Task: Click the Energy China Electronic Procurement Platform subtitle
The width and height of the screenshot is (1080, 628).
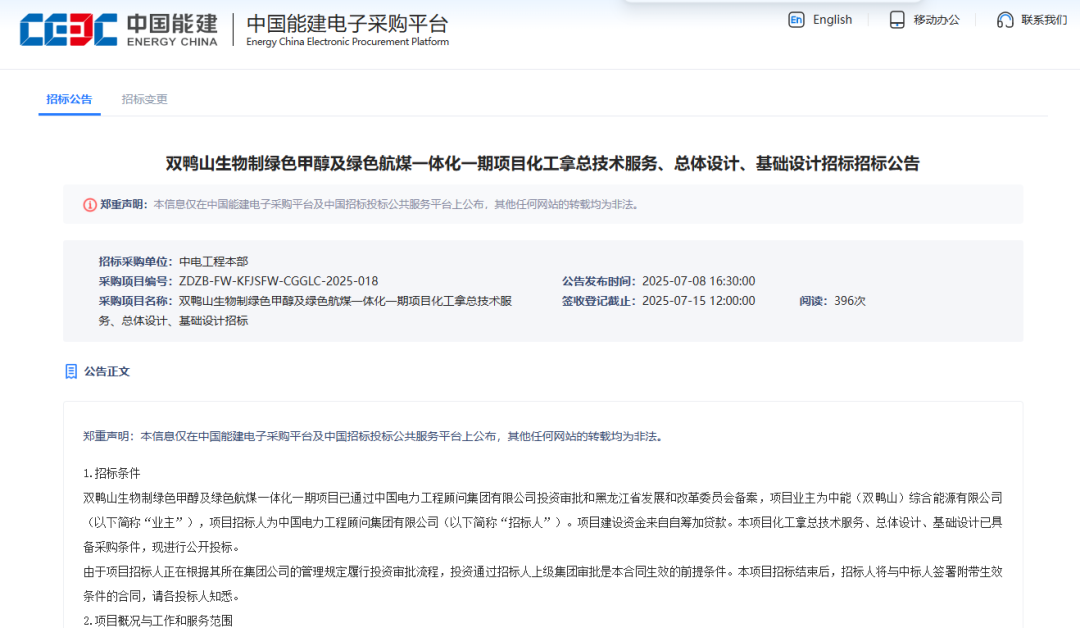Action: click(x=347, y=42)
